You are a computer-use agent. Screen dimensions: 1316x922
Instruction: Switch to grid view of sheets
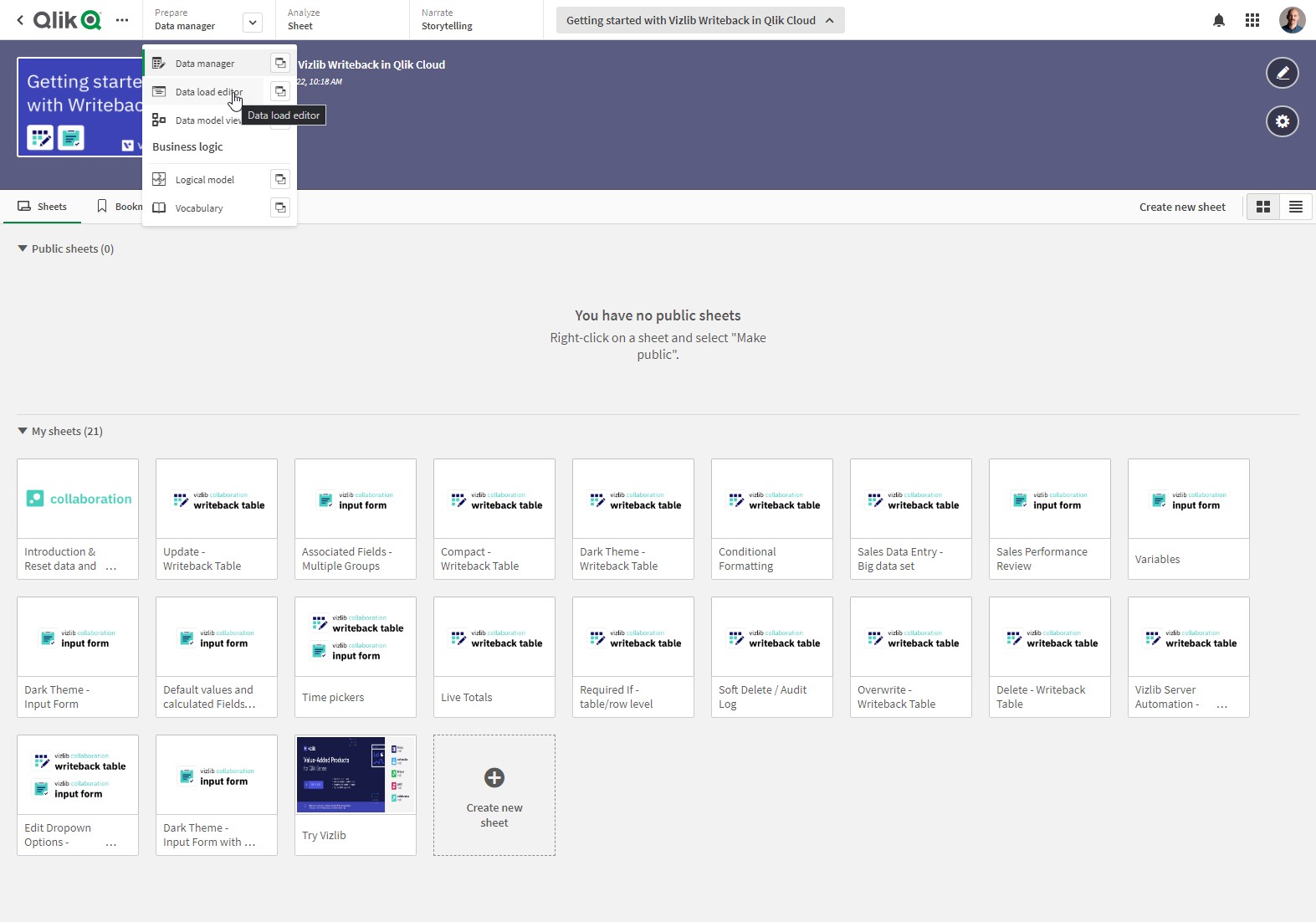(1263, 207)
